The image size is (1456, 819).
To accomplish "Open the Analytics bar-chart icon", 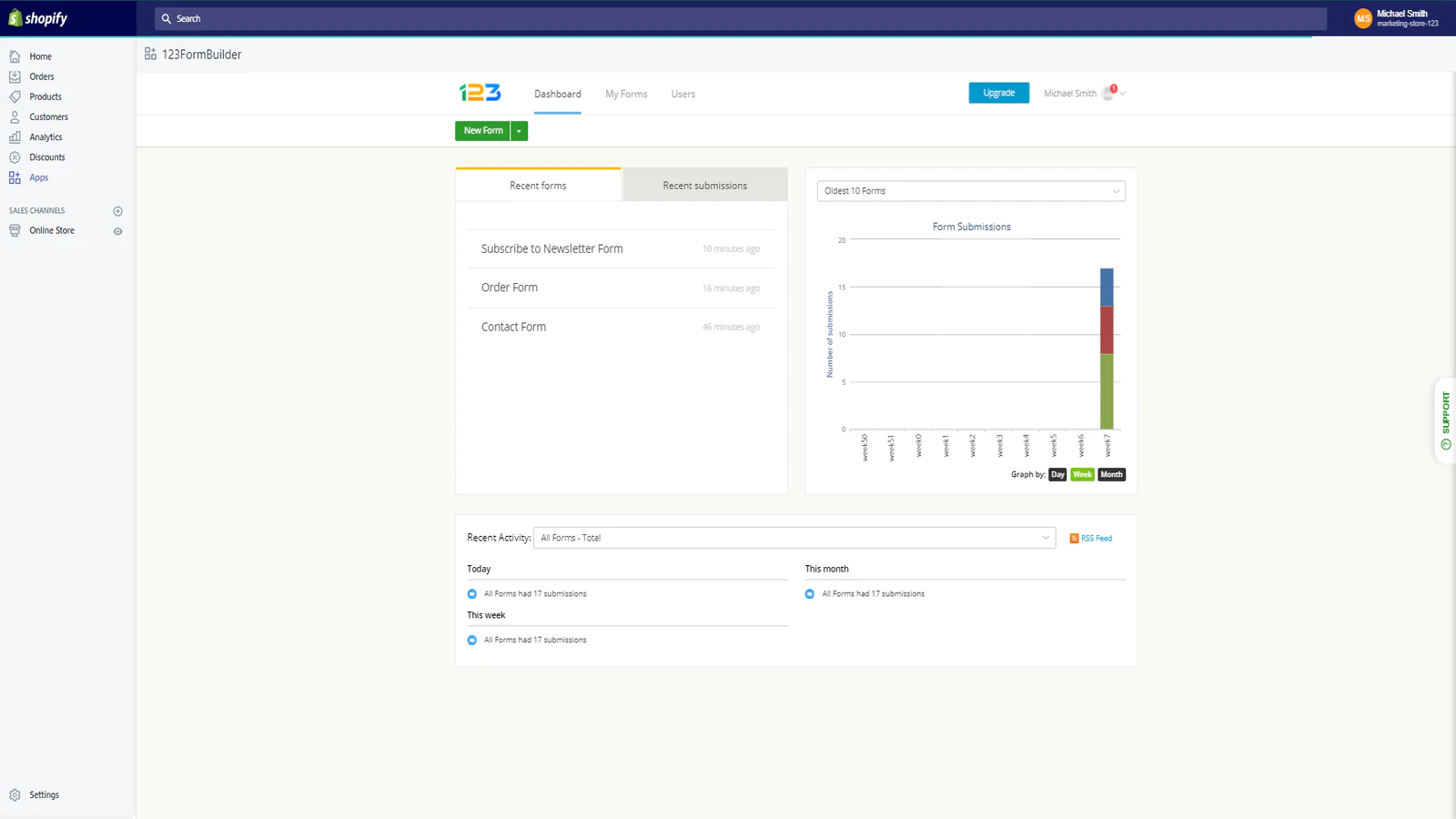I will click(x=15, y=136).
